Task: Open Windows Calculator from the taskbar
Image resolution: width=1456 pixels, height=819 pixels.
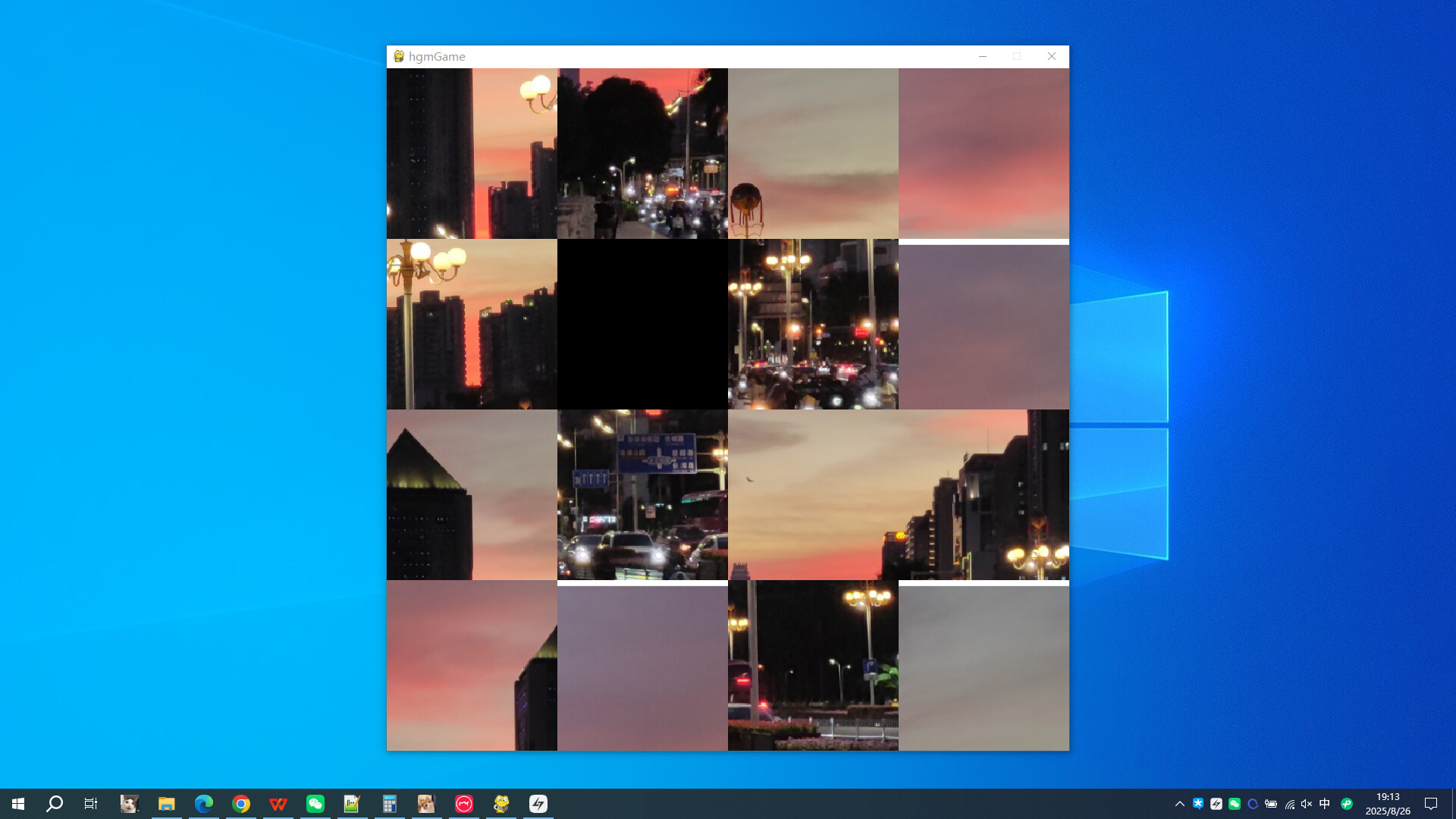Action: [390, 804]
